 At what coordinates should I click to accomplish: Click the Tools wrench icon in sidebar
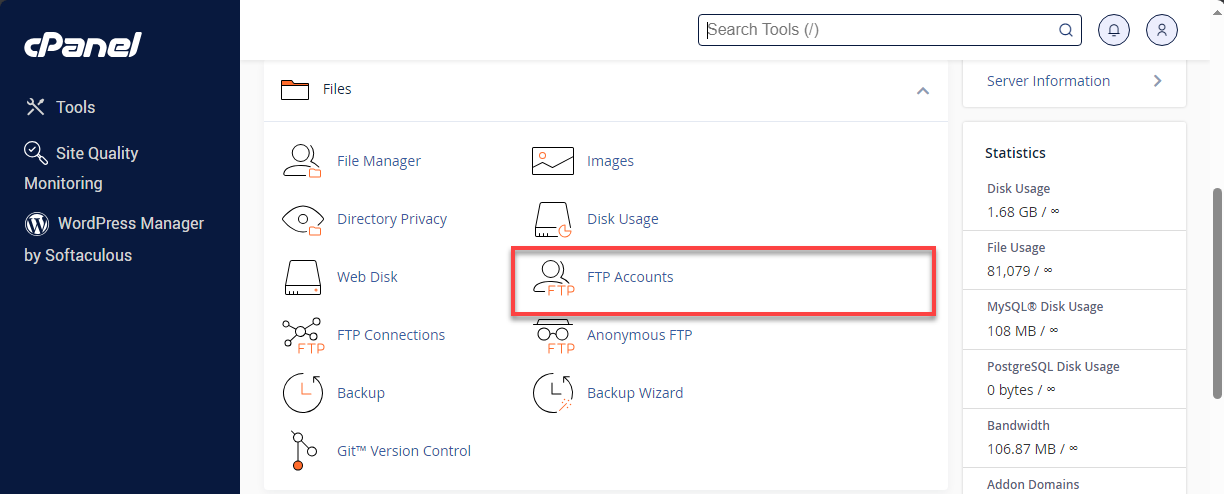35,107
